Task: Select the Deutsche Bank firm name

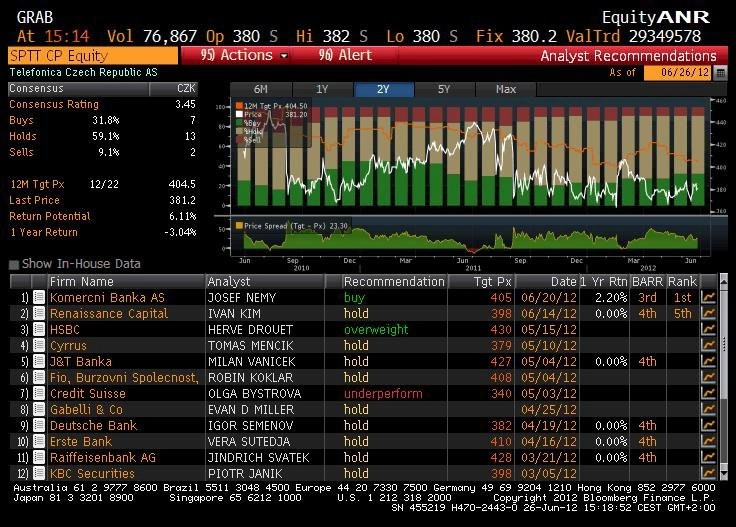Action: 93,425
